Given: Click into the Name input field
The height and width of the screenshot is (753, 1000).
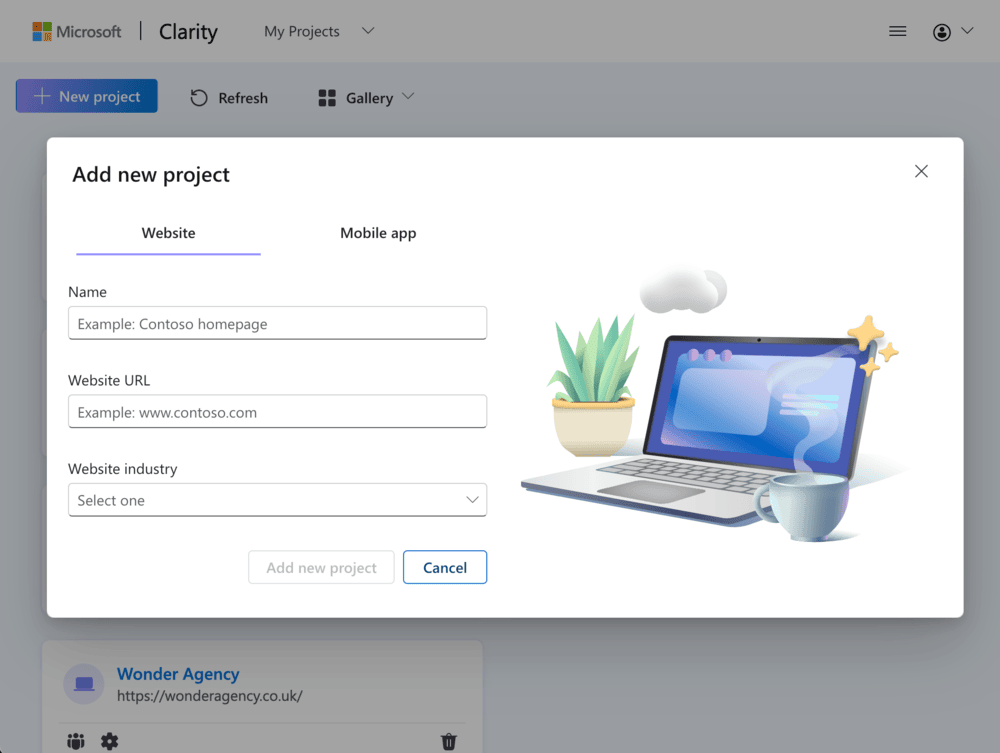Looking at the screenshot, I should (x=277, y=323).
